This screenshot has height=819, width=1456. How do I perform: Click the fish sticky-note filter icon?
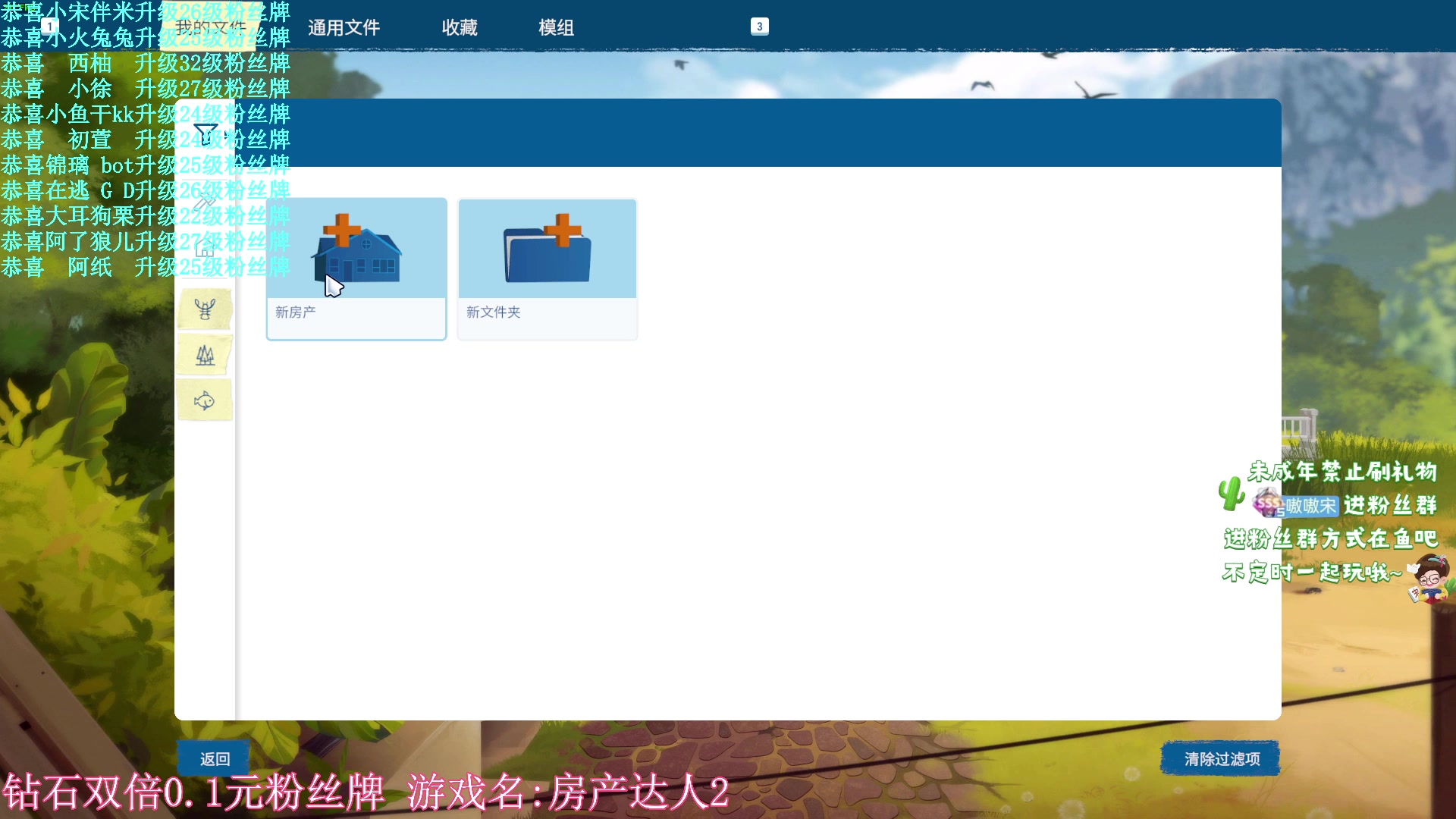point(203,400)
